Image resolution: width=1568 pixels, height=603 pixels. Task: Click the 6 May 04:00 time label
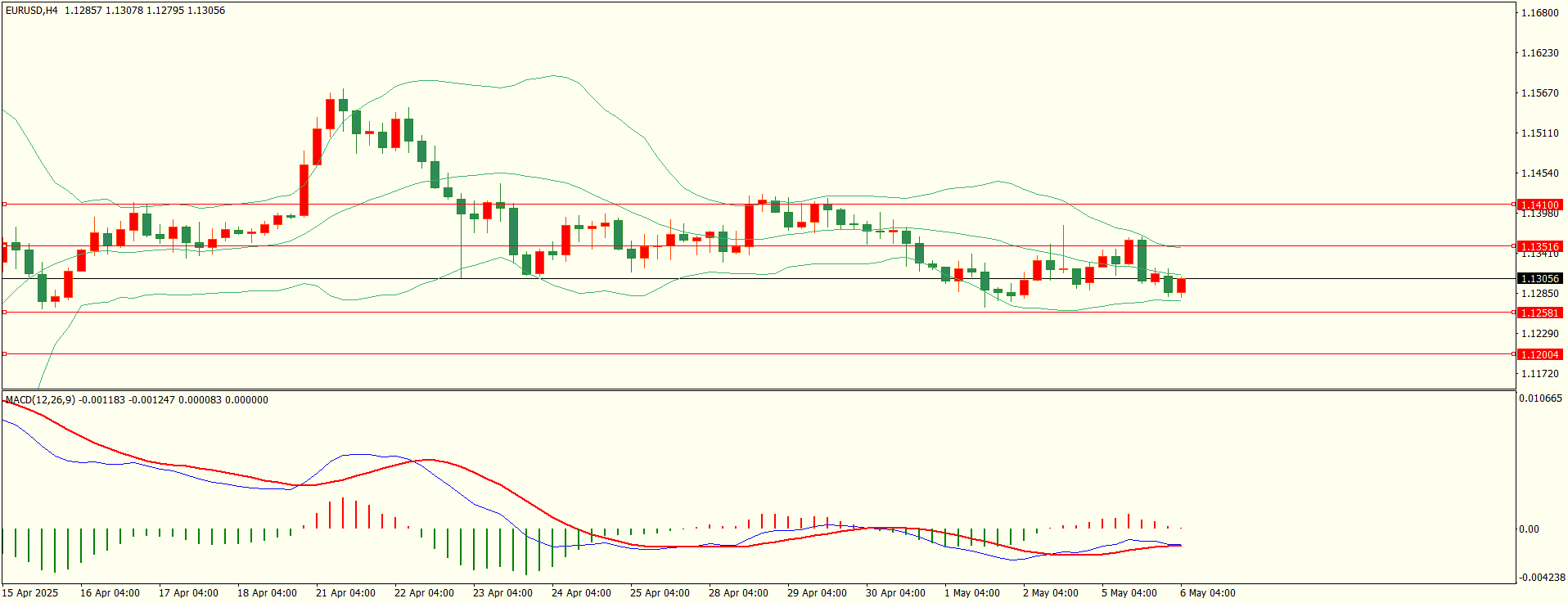tap(1208, 593)
